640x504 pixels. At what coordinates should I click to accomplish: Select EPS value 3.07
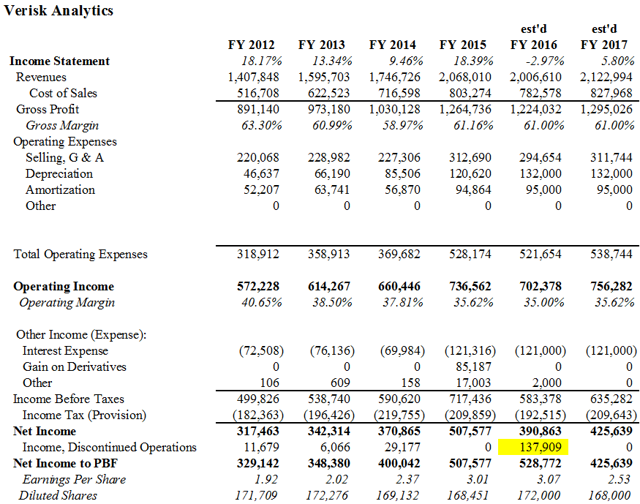point(547,480)
